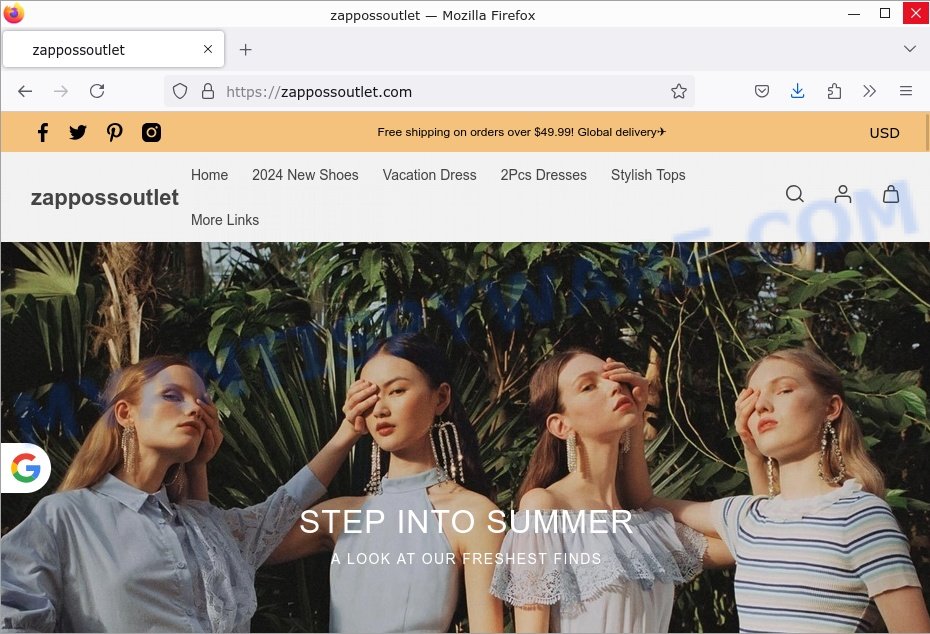930x634 pixels.
Task: Maximize the Firefox window
Action: pyautogui.click(x=885, y=14)
